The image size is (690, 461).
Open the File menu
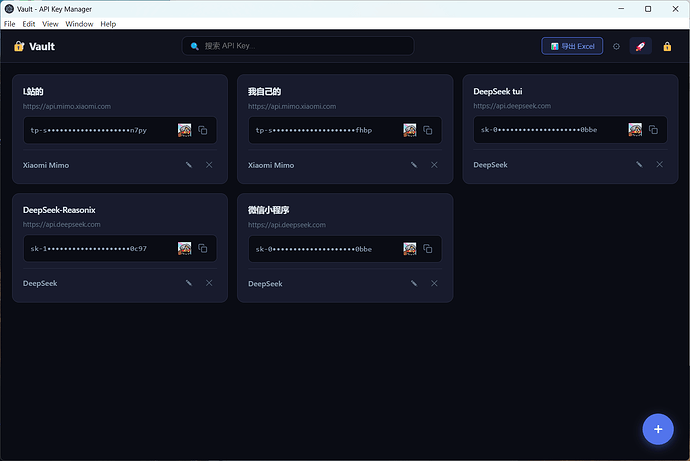9,24
